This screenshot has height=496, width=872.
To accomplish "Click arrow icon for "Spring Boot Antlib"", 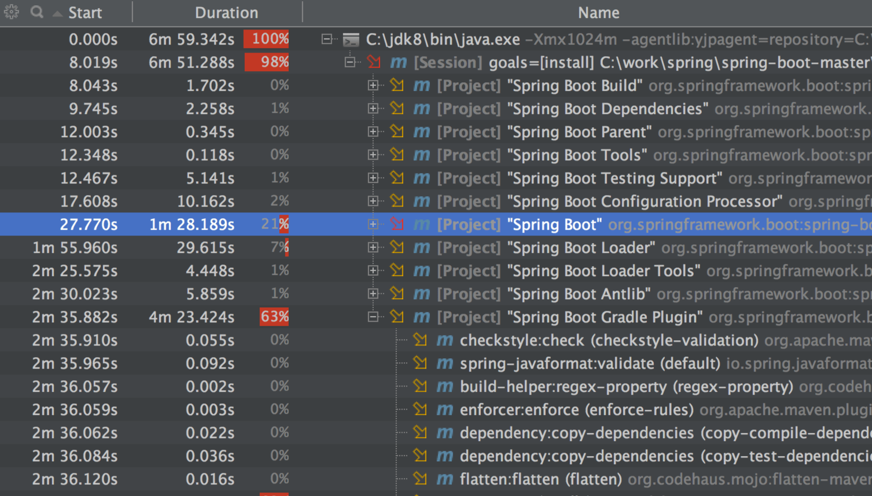I will [397, 294].
